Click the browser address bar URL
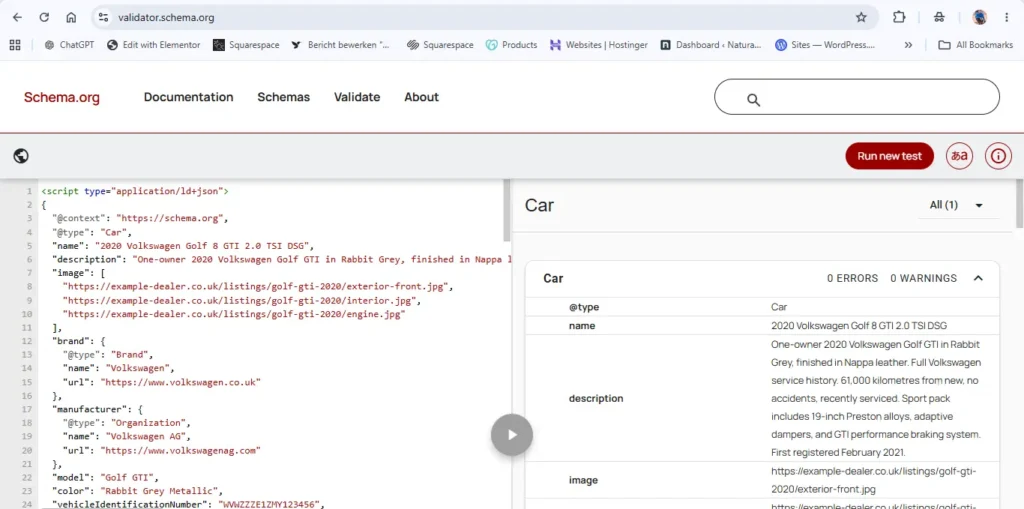 point(166,18)
